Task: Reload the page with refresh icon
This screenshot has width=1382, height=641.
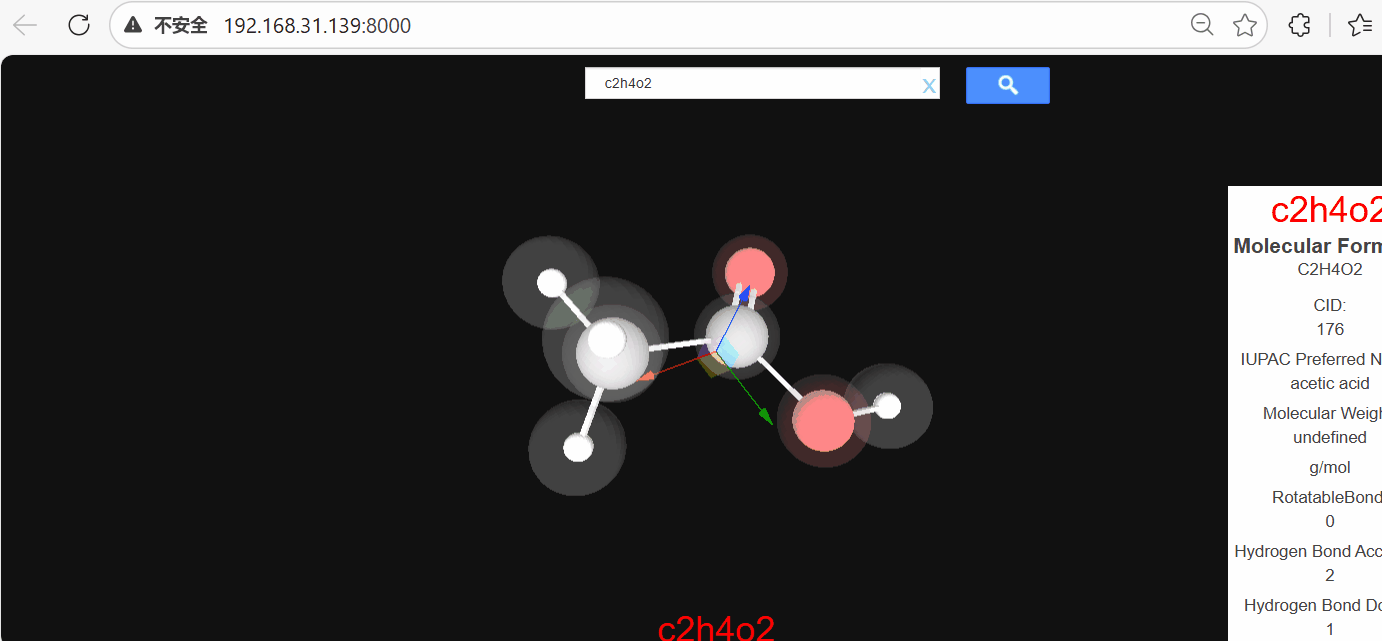Action: coord(79,25)
